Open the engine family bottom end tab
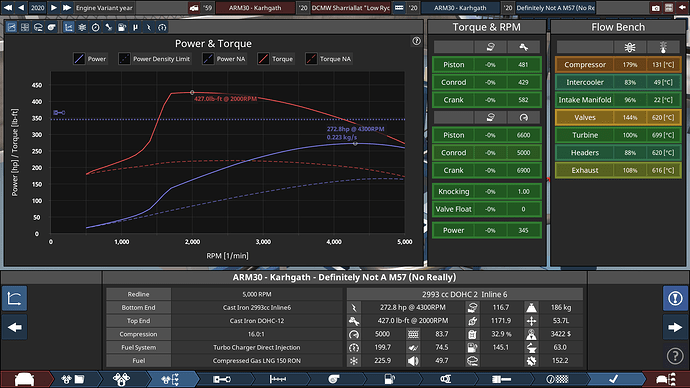Image resolution: width=690 pixels, height=388 pixels. coord(121,379)
